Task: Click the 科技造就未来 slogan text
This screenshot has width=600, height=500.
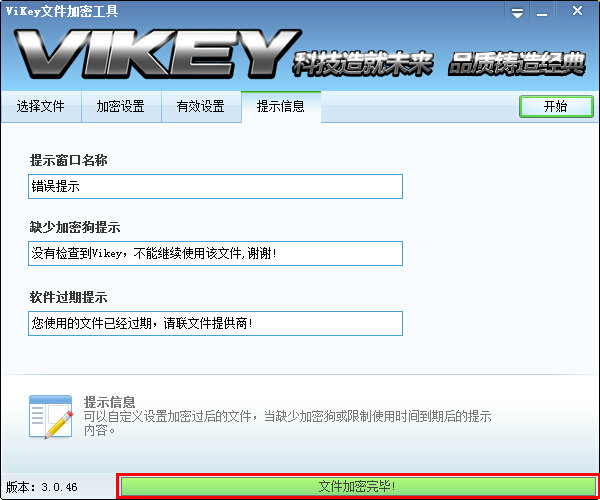Action: point(363,63)
